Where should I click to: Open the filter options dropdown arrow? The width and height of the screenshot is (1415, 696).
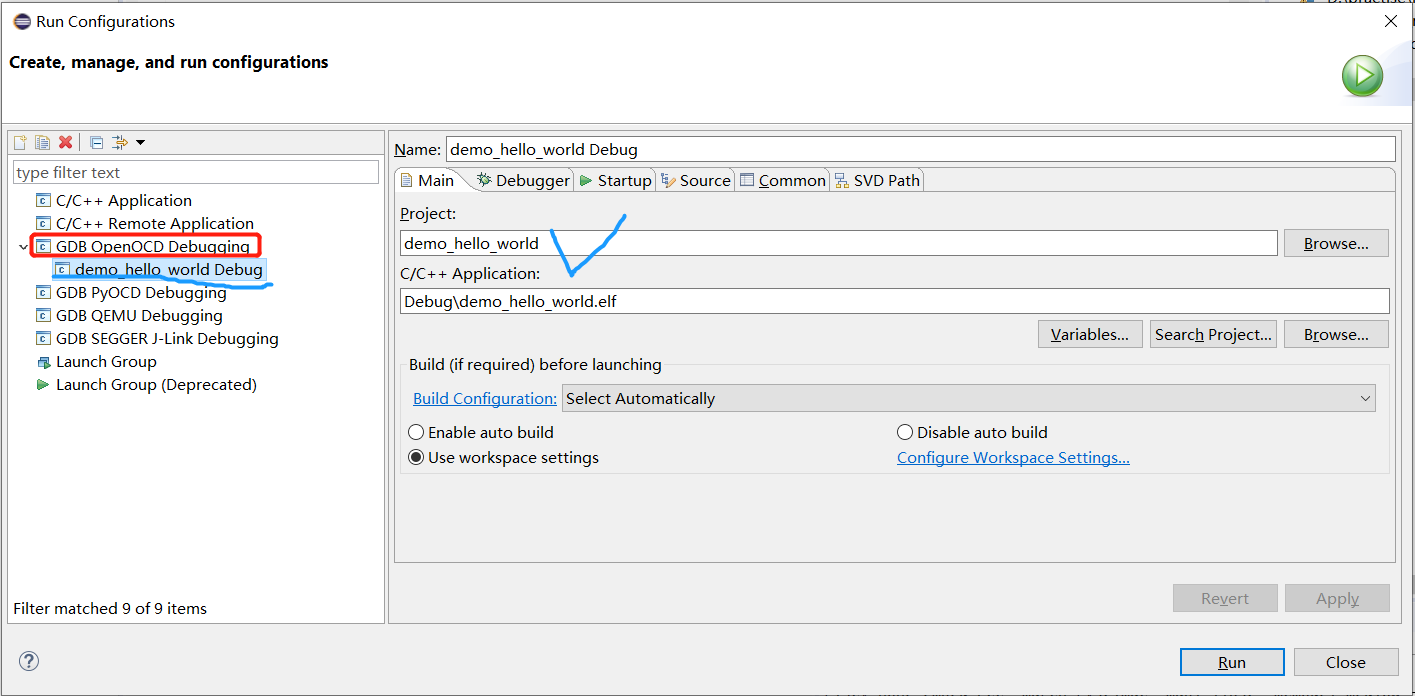click(140, 142)
